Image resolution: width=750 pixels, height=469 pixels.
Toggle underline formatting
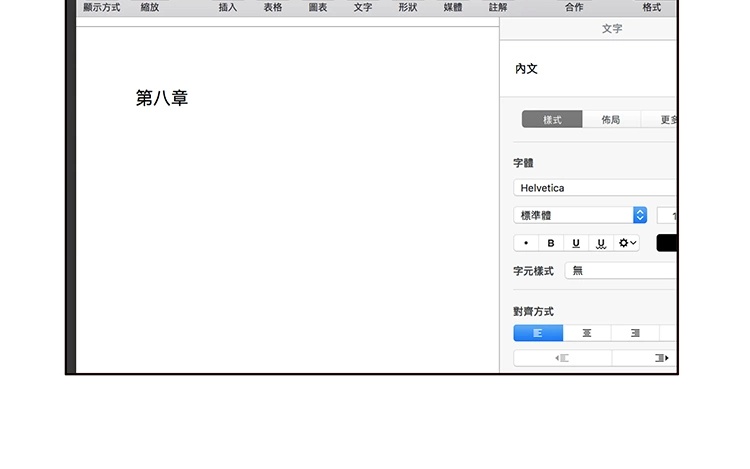(576, 243)
